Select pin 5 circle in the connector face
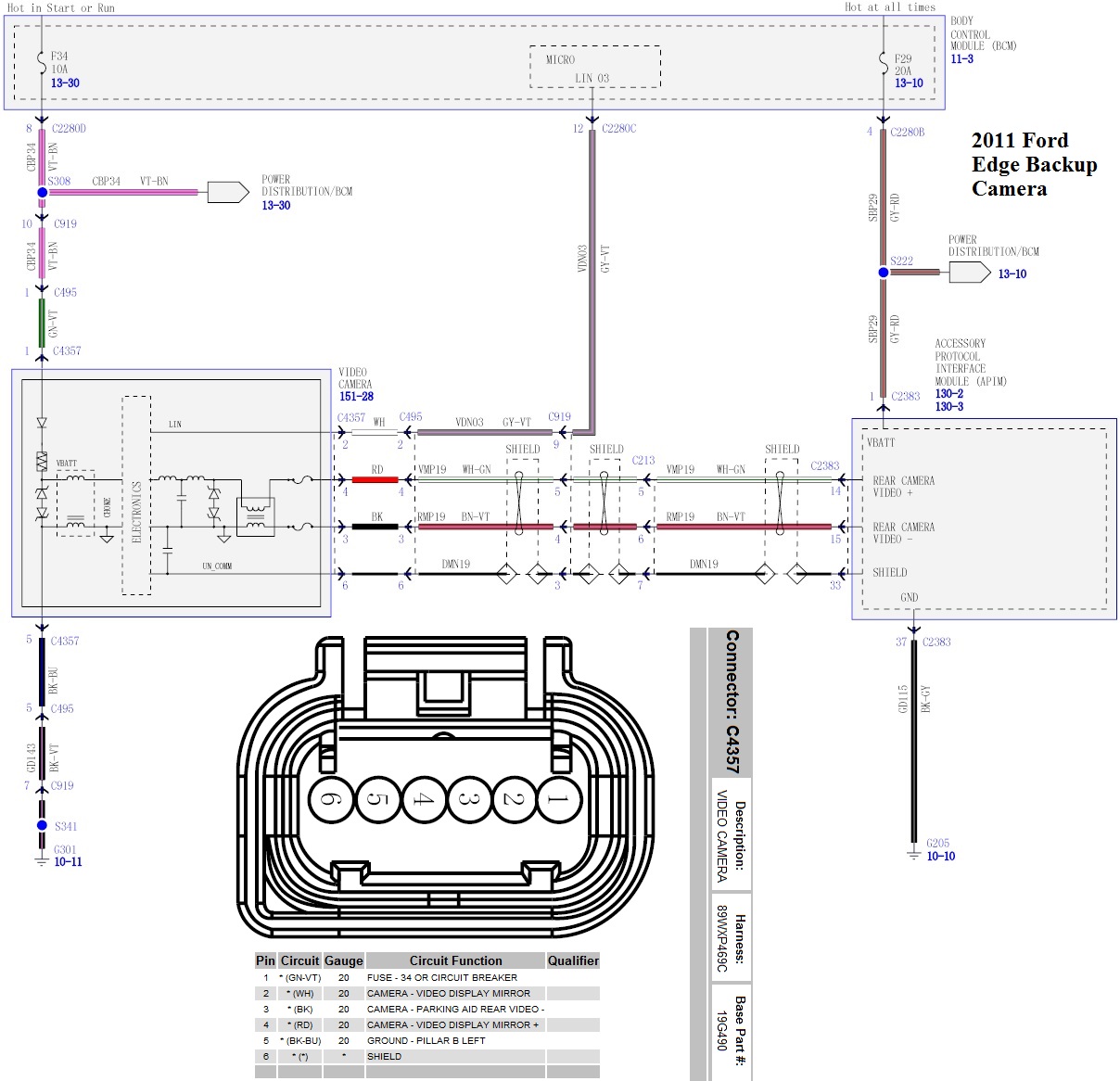The height and width of the screenshot is (1081, 1120). pyautogui.click(x=376, y=799)
